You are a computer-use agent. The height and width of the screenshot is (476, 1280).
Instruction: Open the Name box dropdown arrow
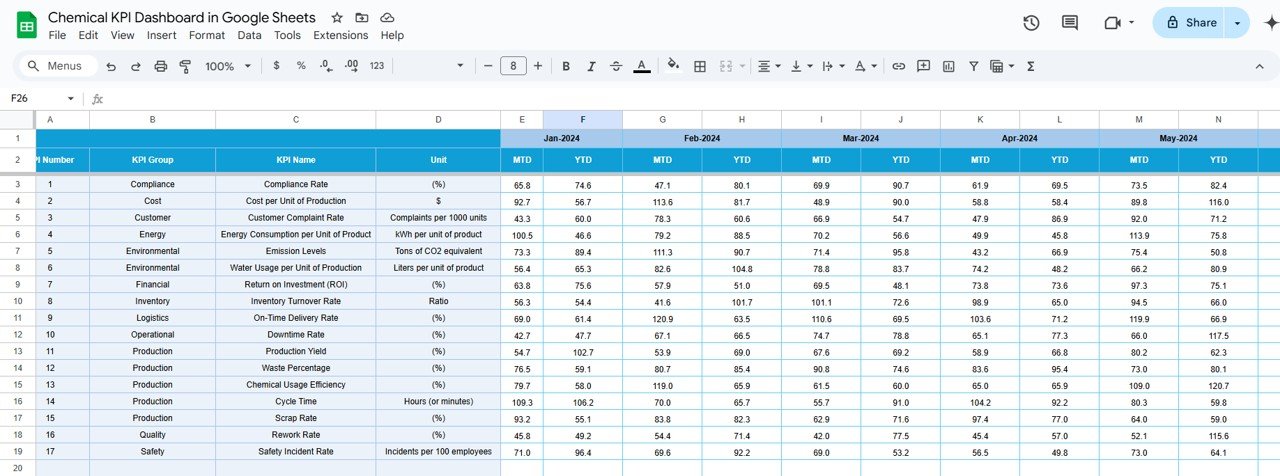point(70,98)
